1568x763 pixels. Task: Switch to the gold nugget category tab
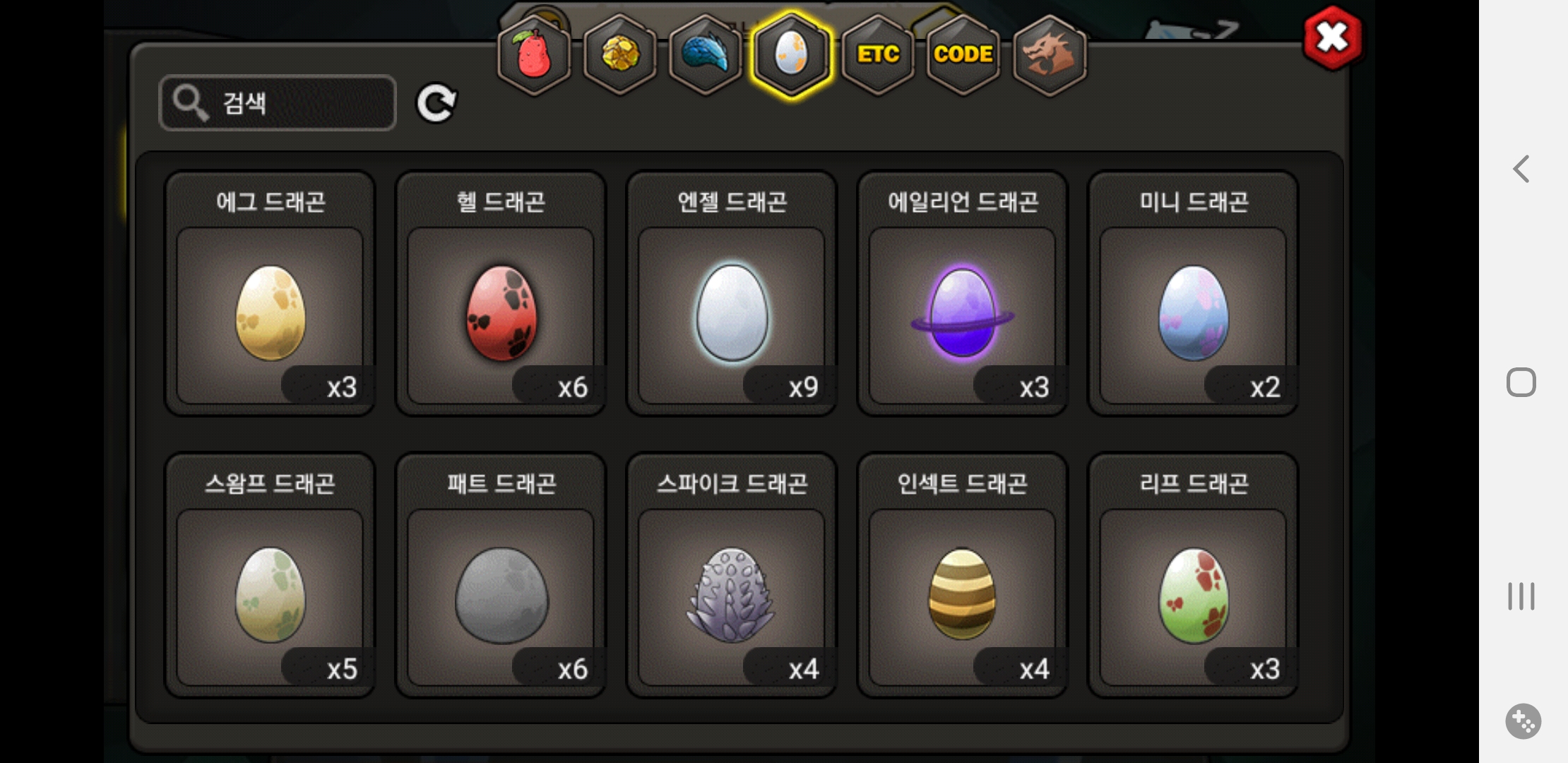(620, 55)
